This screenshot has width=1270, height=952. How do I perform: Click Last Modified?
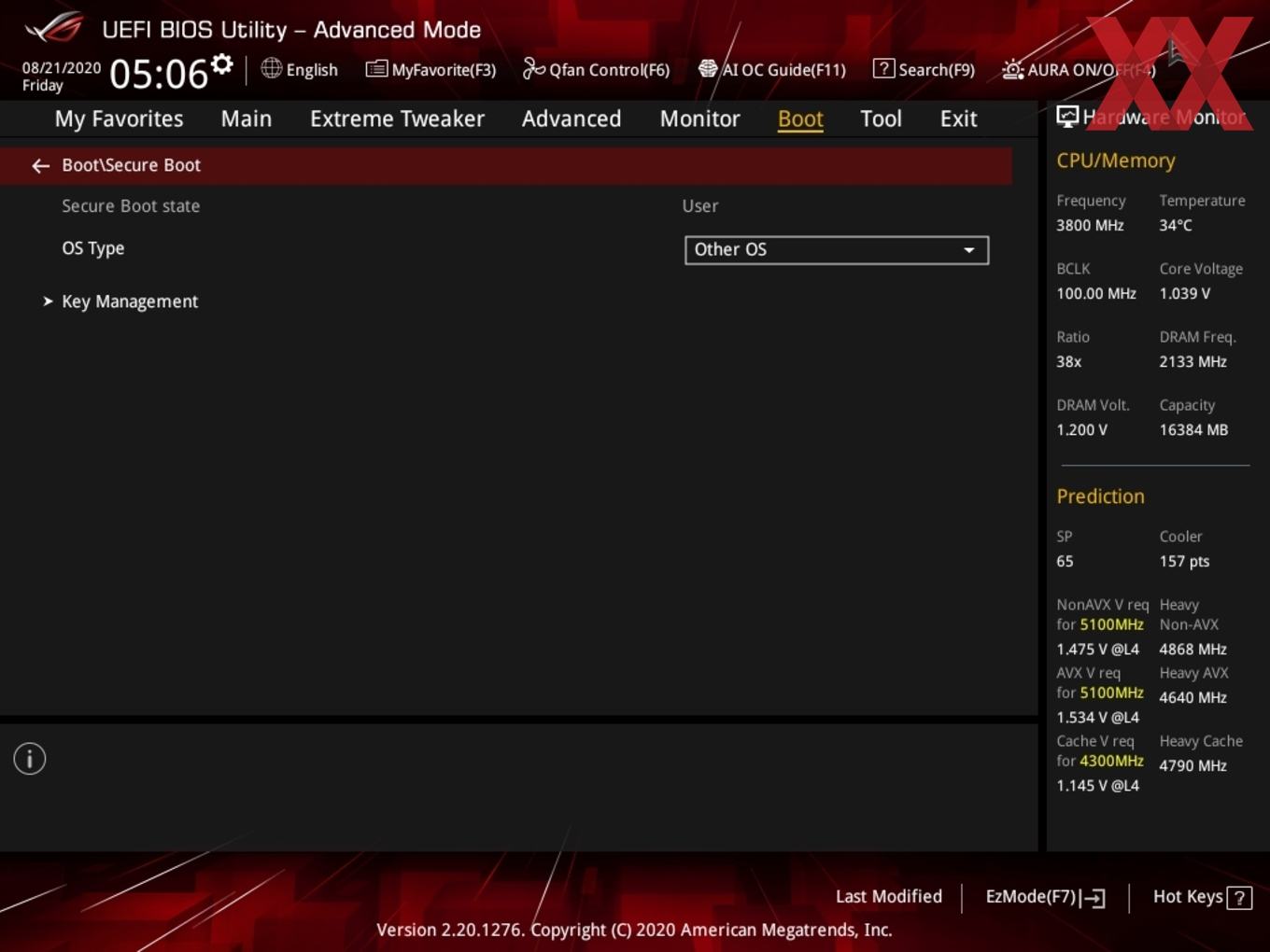coord(889,897)
